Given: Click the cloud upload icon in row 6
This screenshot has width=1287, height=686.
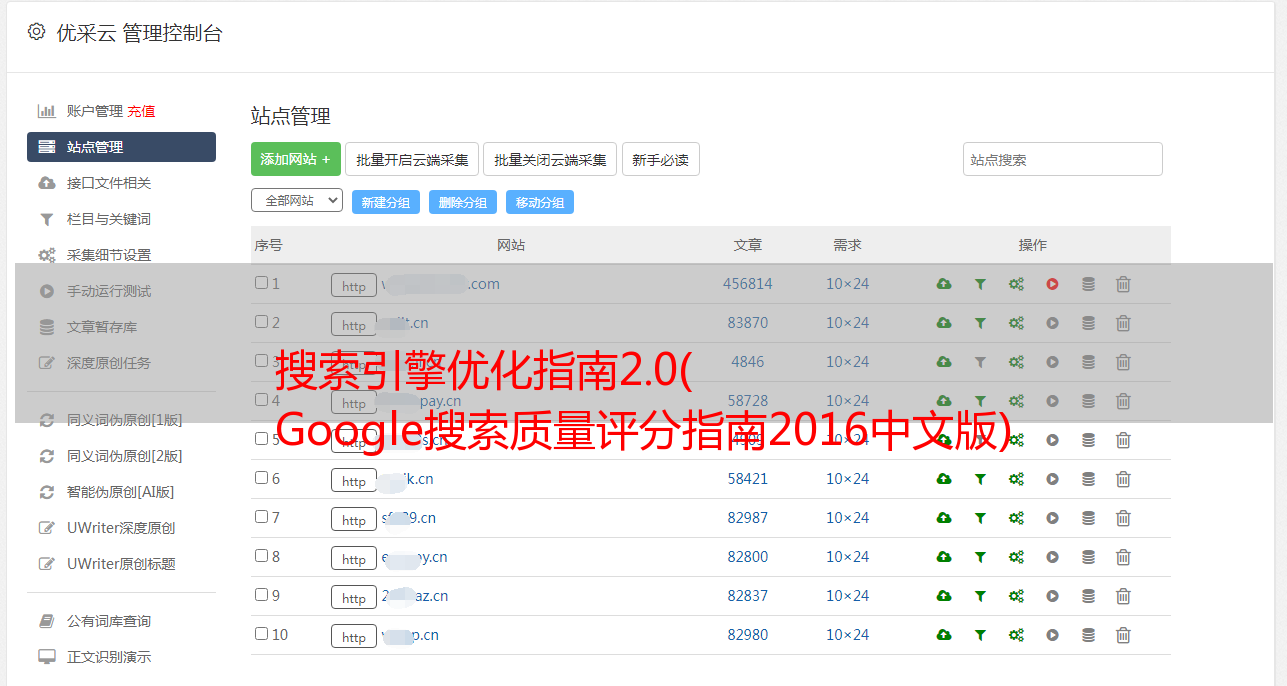Looking at the screenshot, I should coord(944,479).
